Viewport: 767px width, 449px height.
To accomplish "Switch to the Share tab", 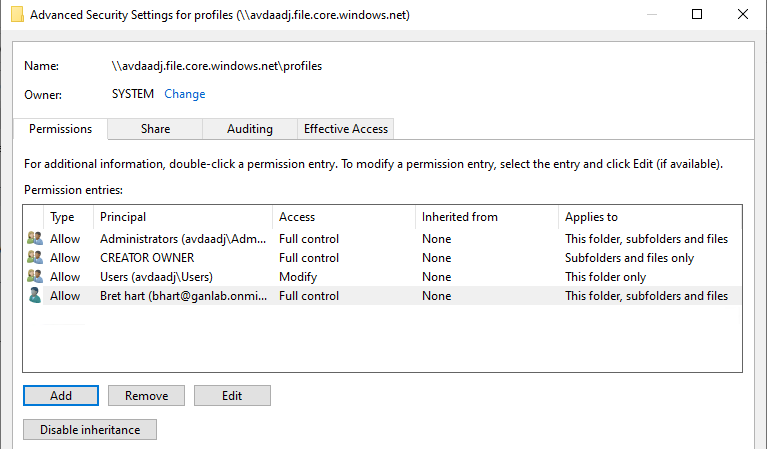I will click(155, 129).
